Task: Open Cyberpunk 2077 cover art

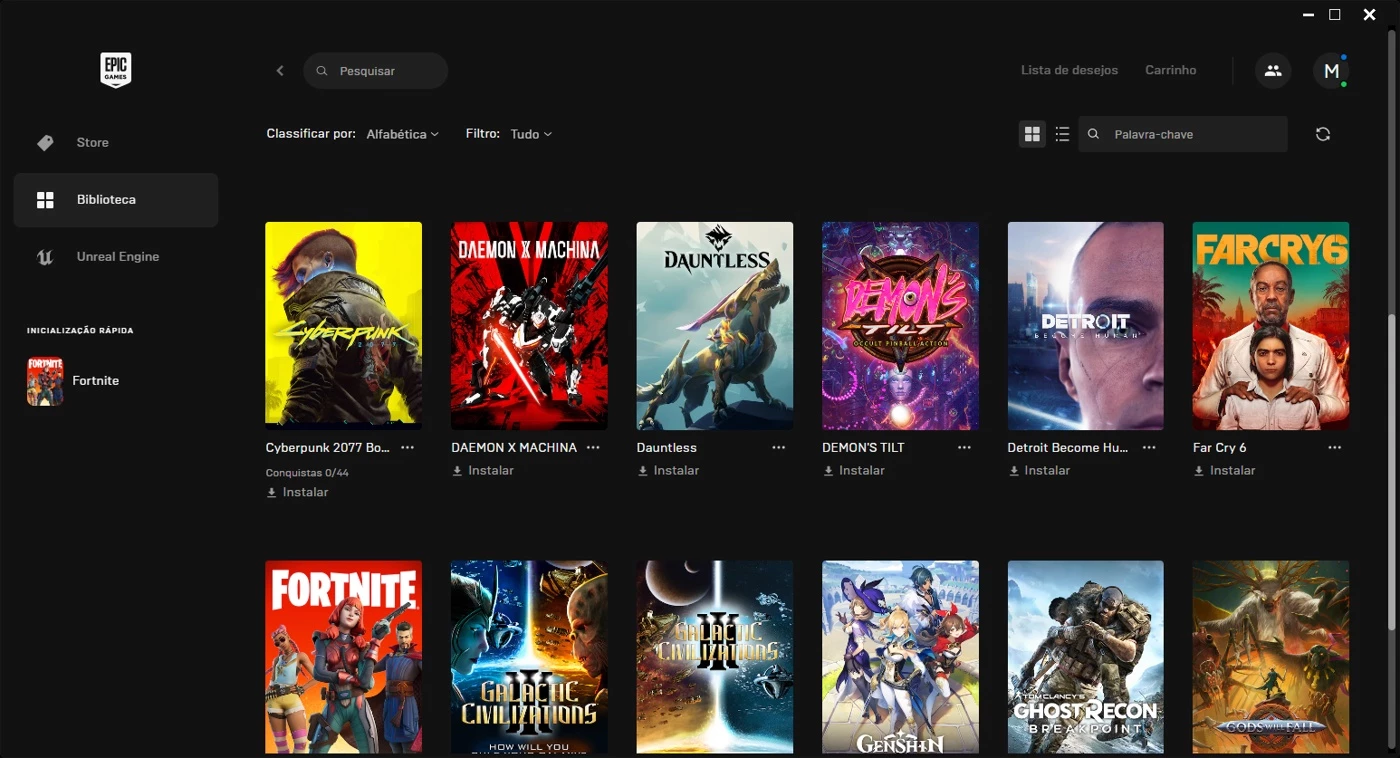Action: tap(343, 326)
